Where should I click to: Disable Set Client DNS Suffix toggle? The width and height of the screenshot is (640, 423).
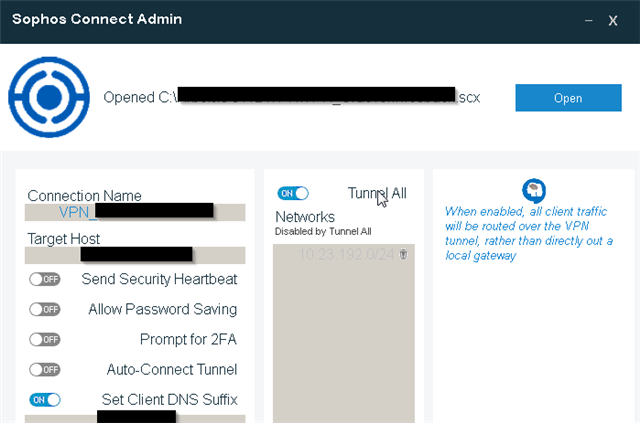[x=44, y=400]
